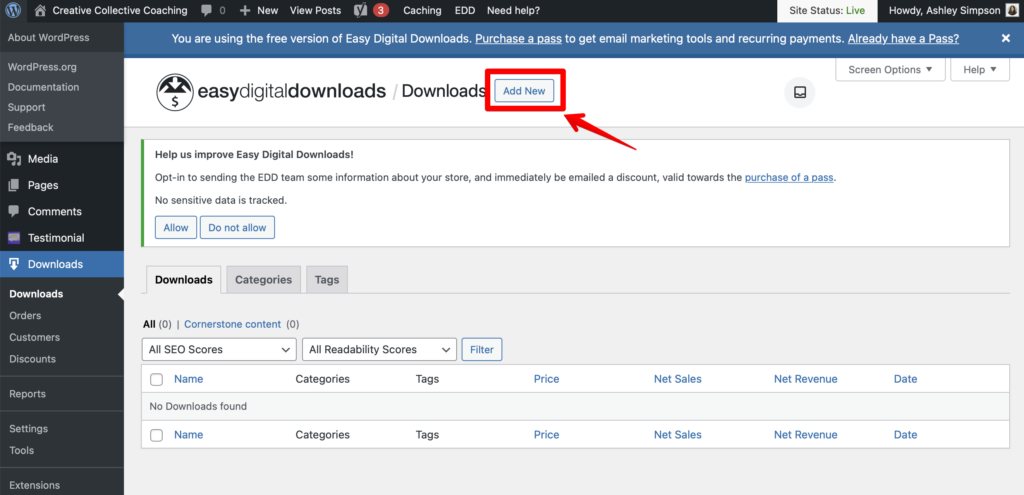Viewport: 1024px width, 495px height.
Task: Expand the Screen Options panel
Action: click(889, 70)
